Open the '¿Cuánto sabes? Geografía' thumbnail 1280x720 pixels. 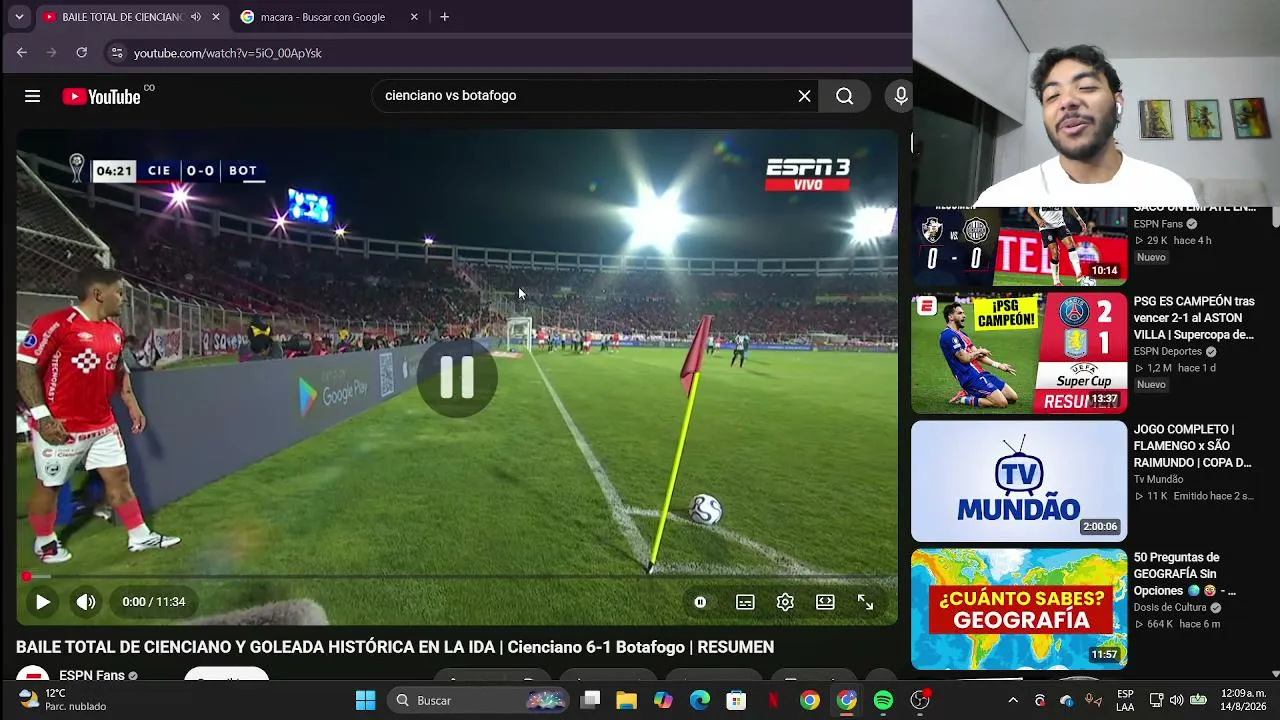click(x=1019, y=609)
